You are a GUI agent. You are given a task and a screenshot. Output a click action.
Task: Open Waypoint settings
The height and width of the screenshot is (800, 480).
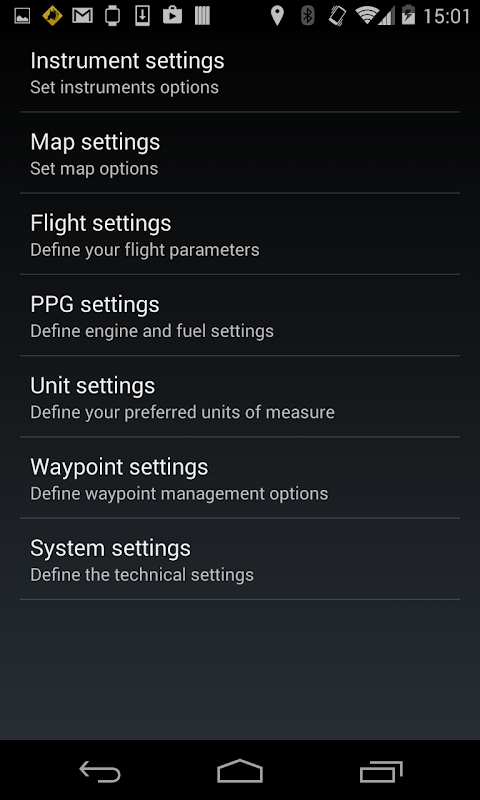tap(240, 478)
